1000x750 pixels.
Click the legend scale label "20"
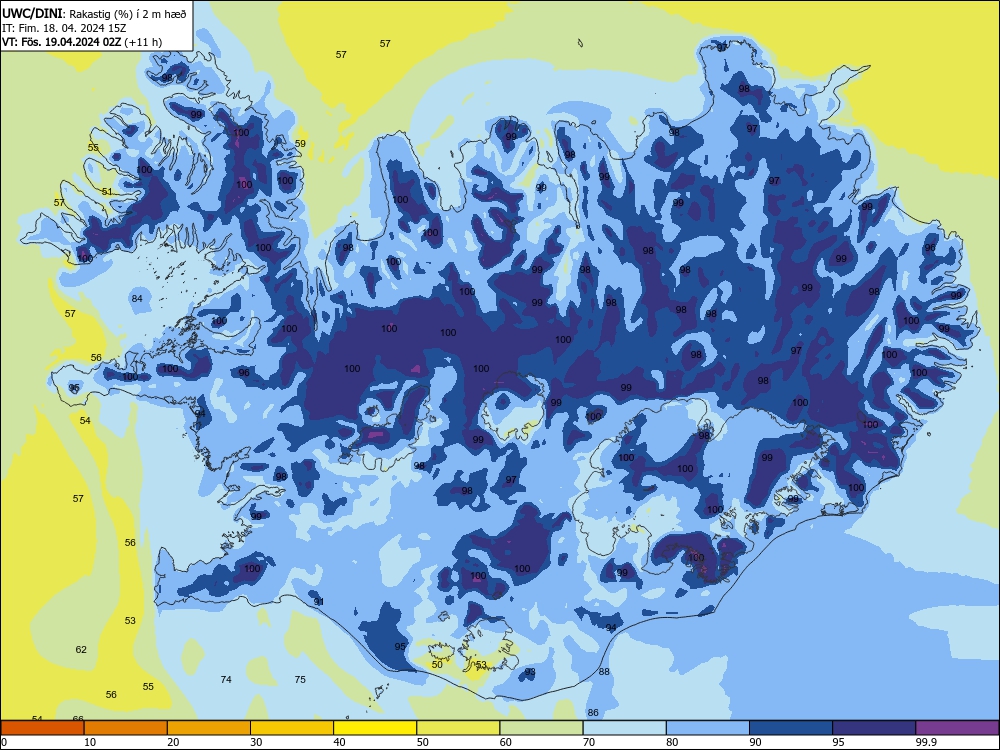click(x=173, y=742)
